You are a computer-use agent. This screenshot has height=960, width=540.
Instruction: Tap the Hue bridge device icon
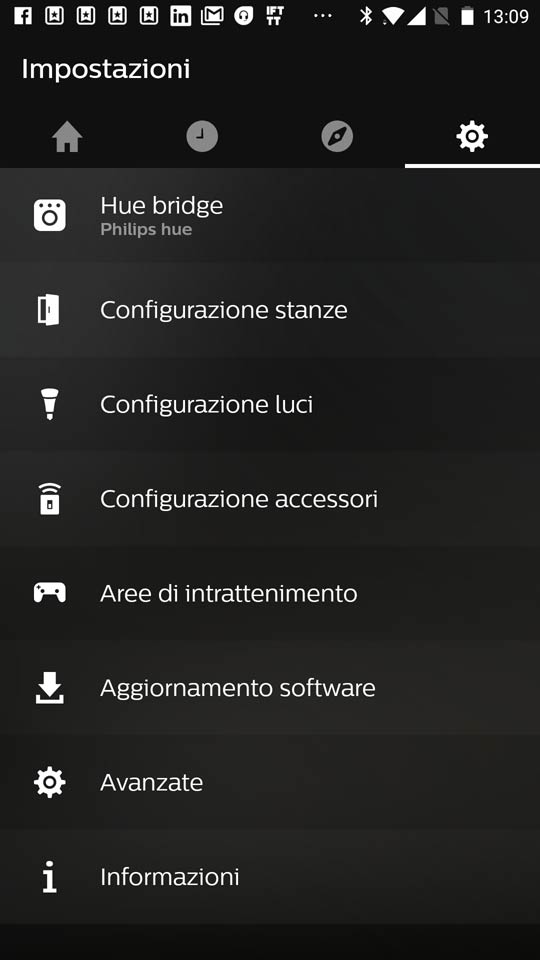(50, 216)
